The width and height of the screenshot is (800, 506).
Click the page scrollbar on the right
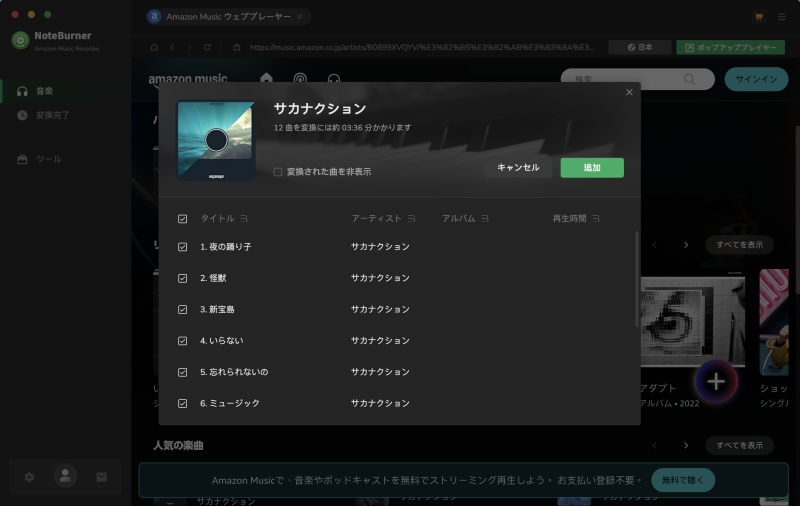tap(797, 209)
